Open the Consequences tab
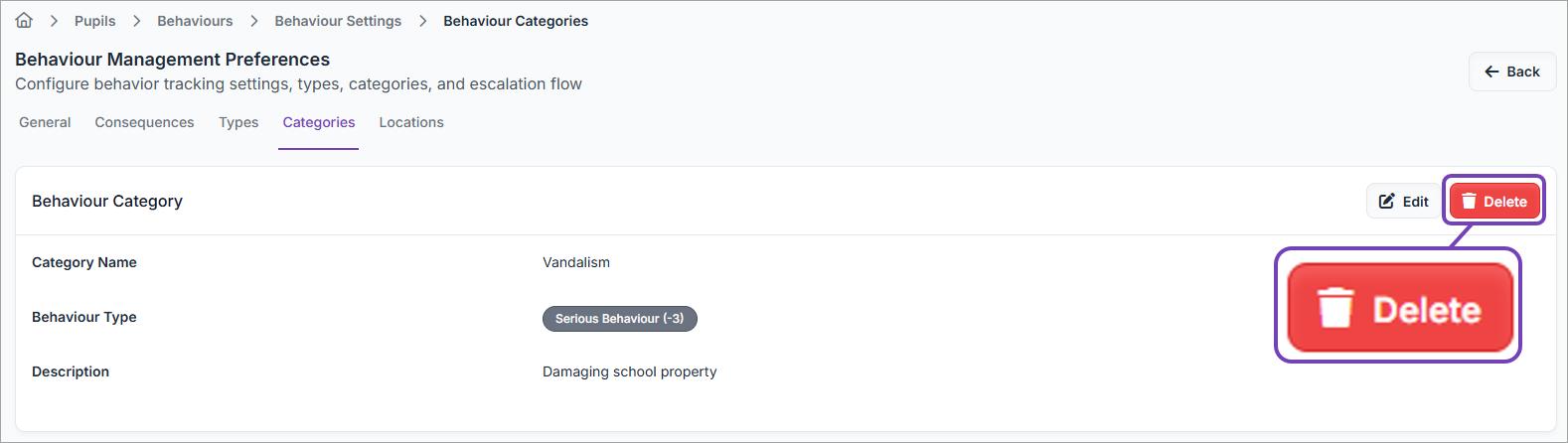The image size is (1568, 443). pos(144,122)
